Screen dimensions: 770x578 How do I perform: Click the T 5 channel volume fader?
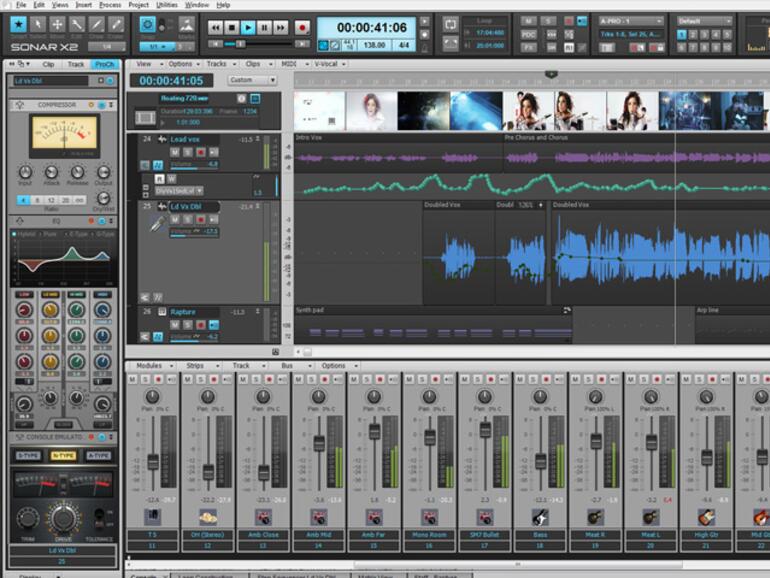click(x=153, y=461)
